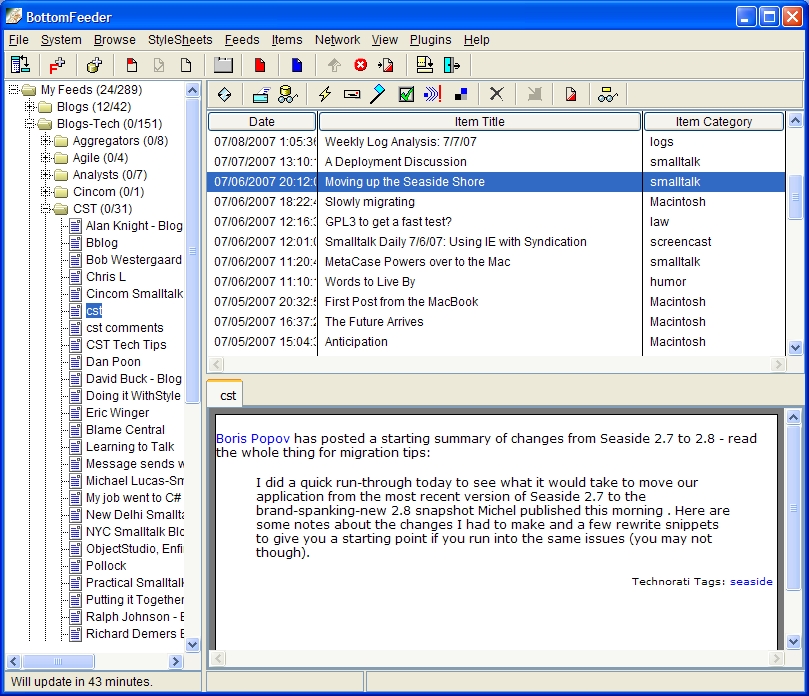Click the feed tree horizontal scrollbar thumb
Screen dimensions: 809x696
click(58, 661)
